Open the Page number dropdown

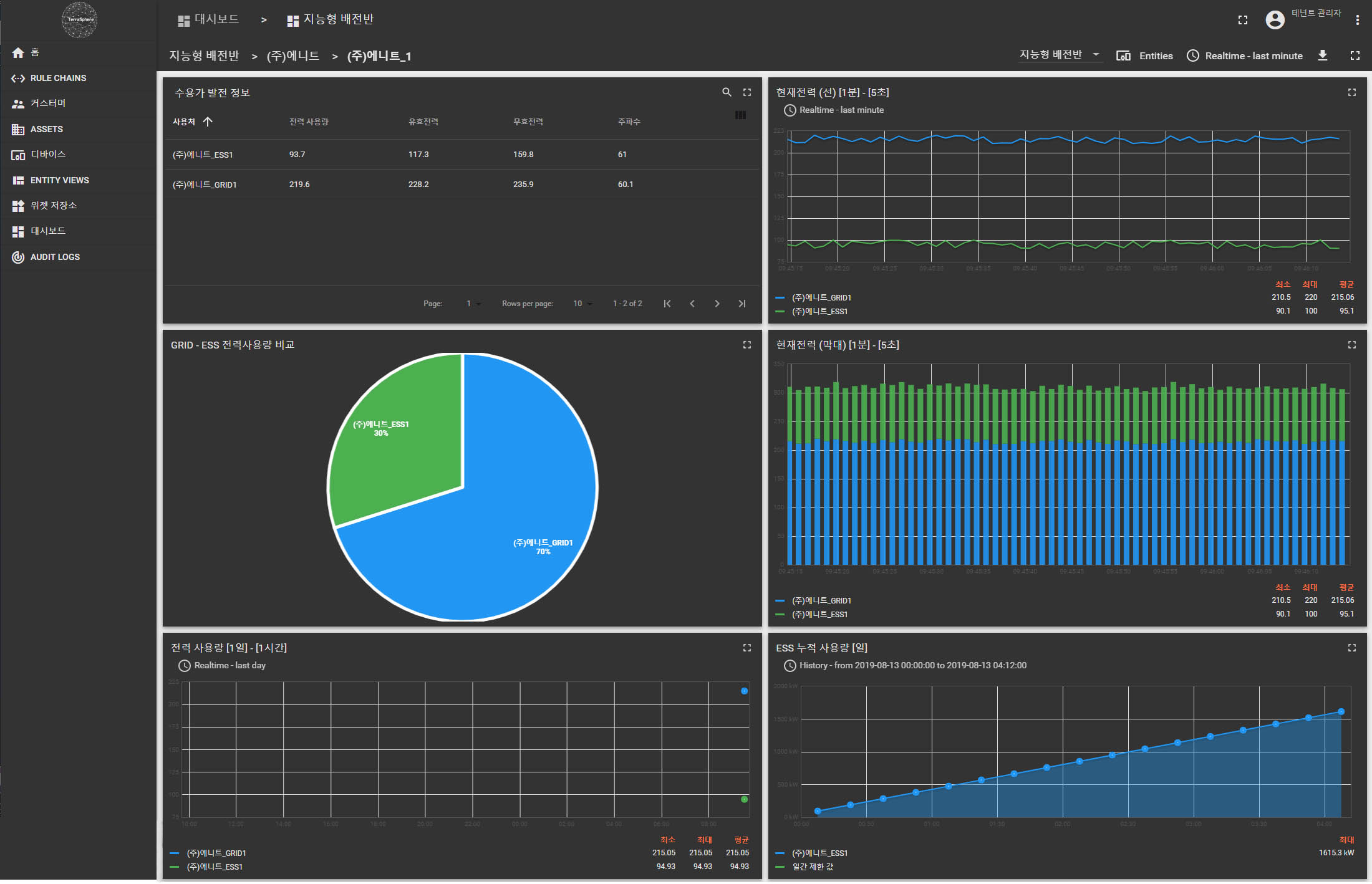click(473, 304)
